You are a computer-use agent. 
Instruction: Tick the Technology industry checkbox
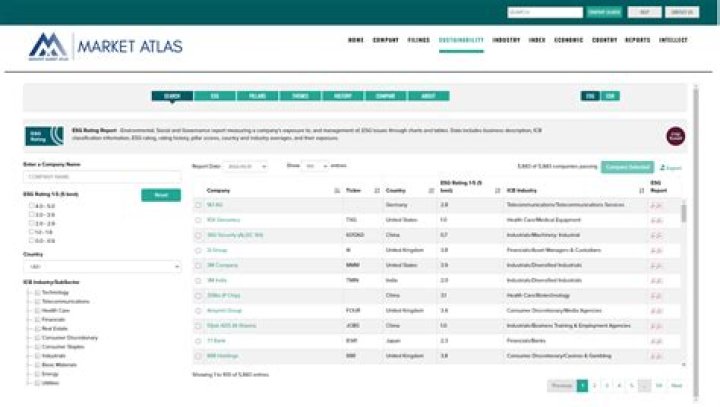coord(37,293)
